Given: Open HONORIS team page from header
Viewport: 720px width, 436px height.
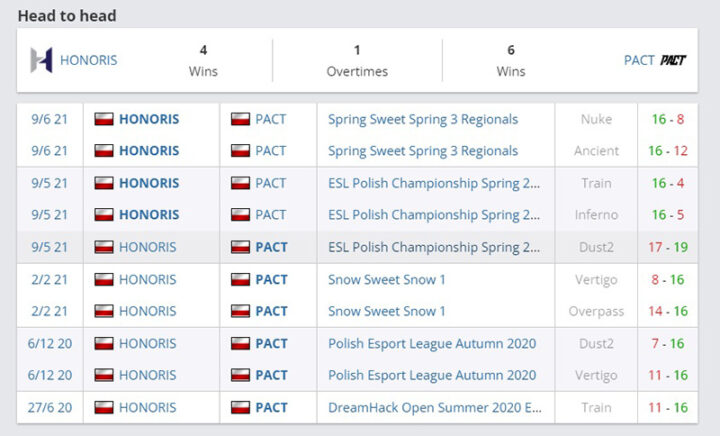Looking at the screenshot, I should click(x=88, y=60).
